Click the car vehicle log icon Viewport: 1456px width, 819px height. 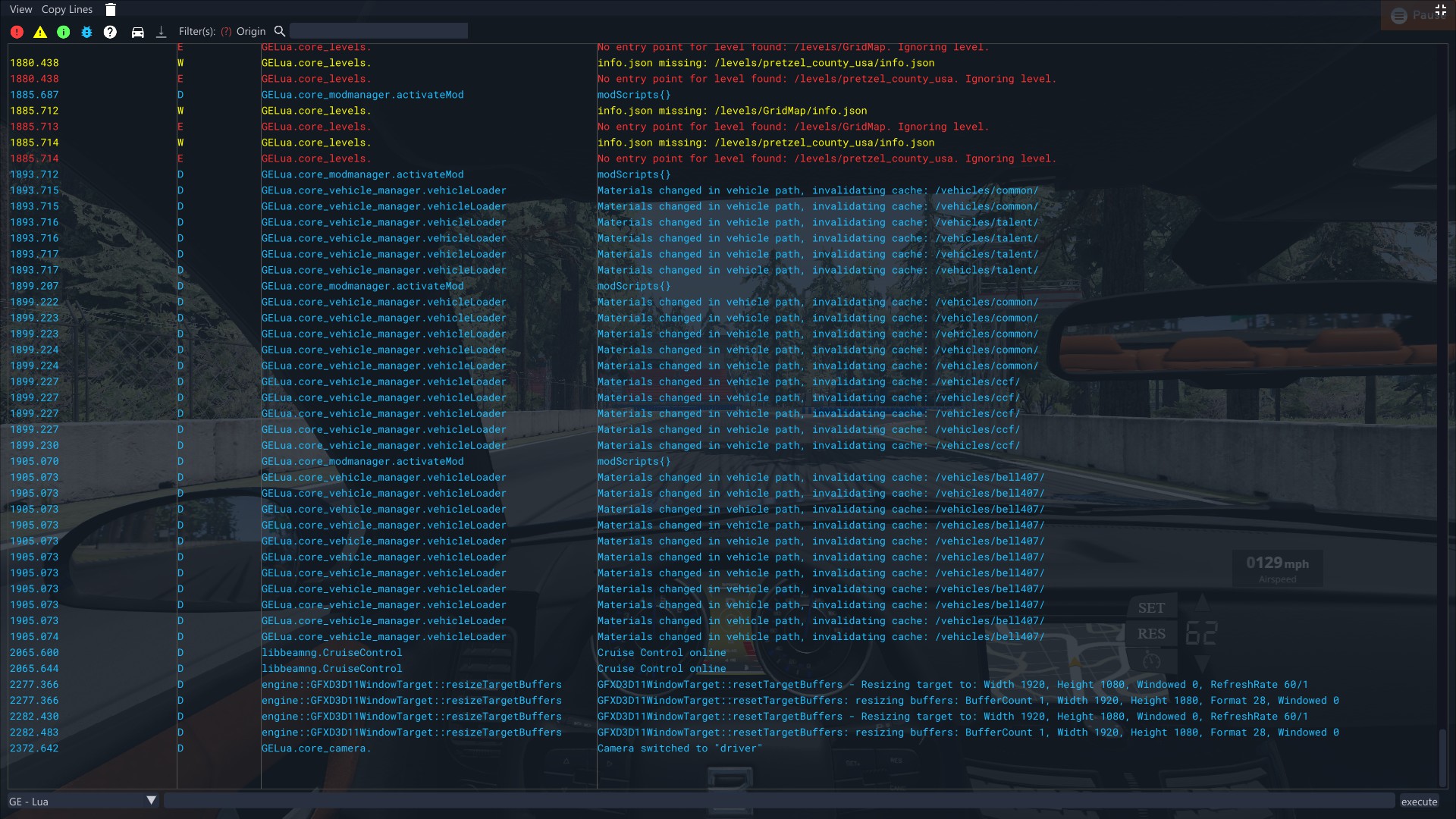coord(137,32)
